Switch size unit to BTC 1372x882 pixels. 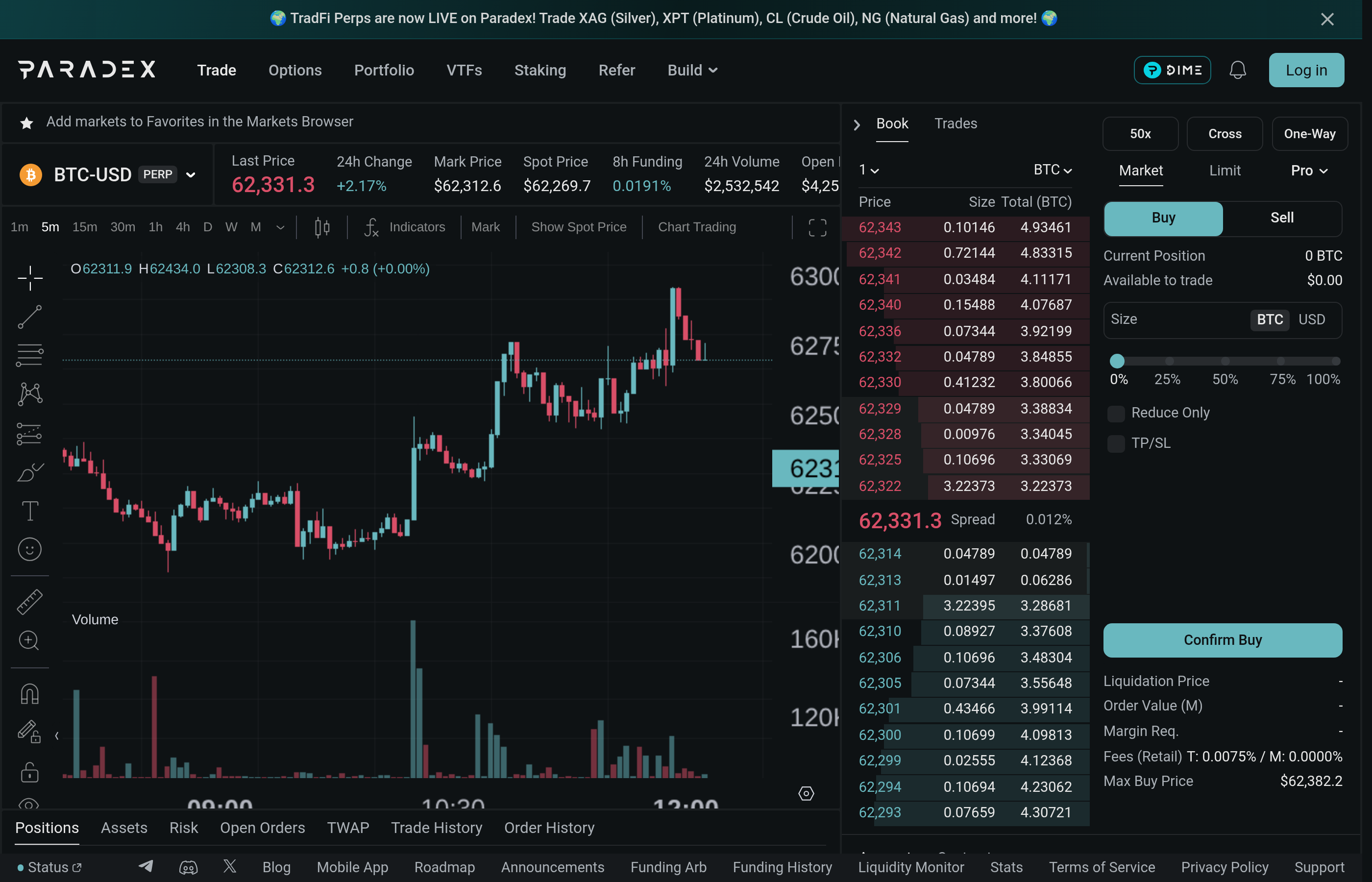(x=1270, y=319)
